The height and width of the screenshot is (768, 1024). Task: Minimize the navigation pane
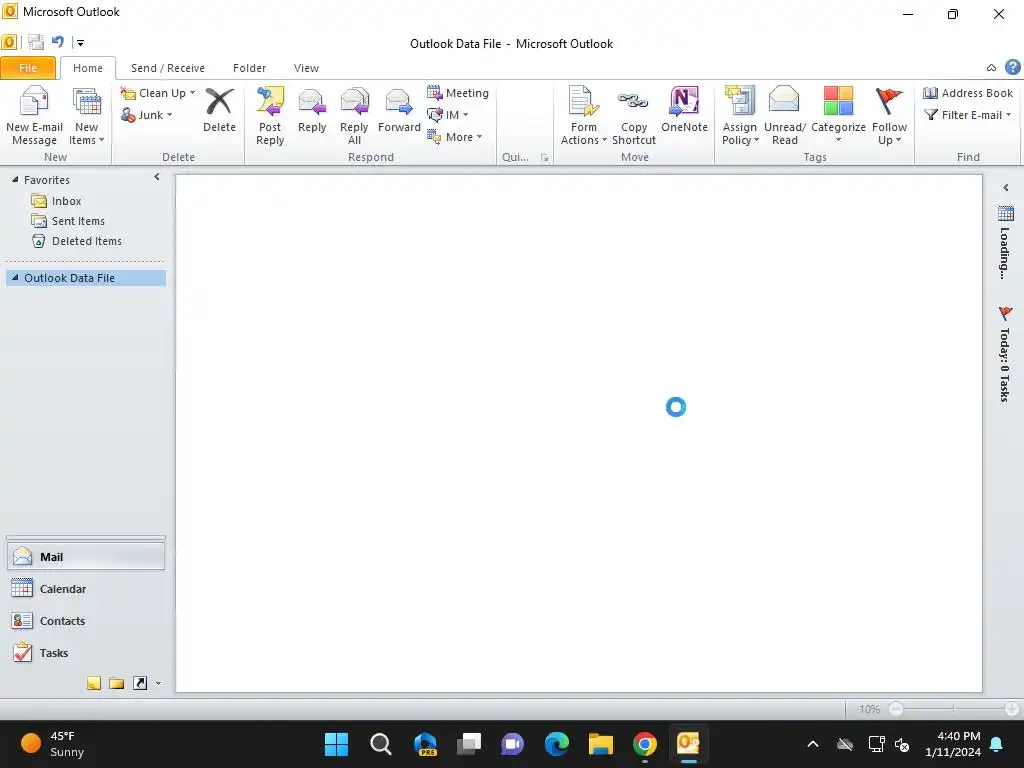click(157, 177)
